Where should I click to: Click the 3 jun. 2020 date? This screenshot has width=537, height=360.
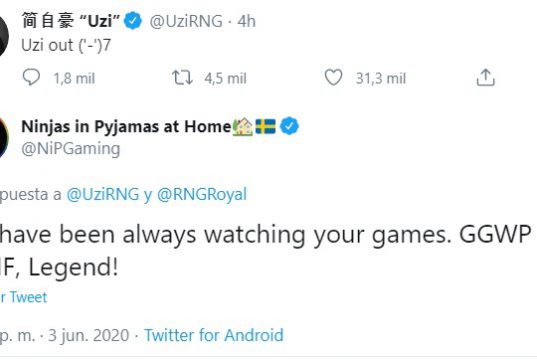(88, 335)
